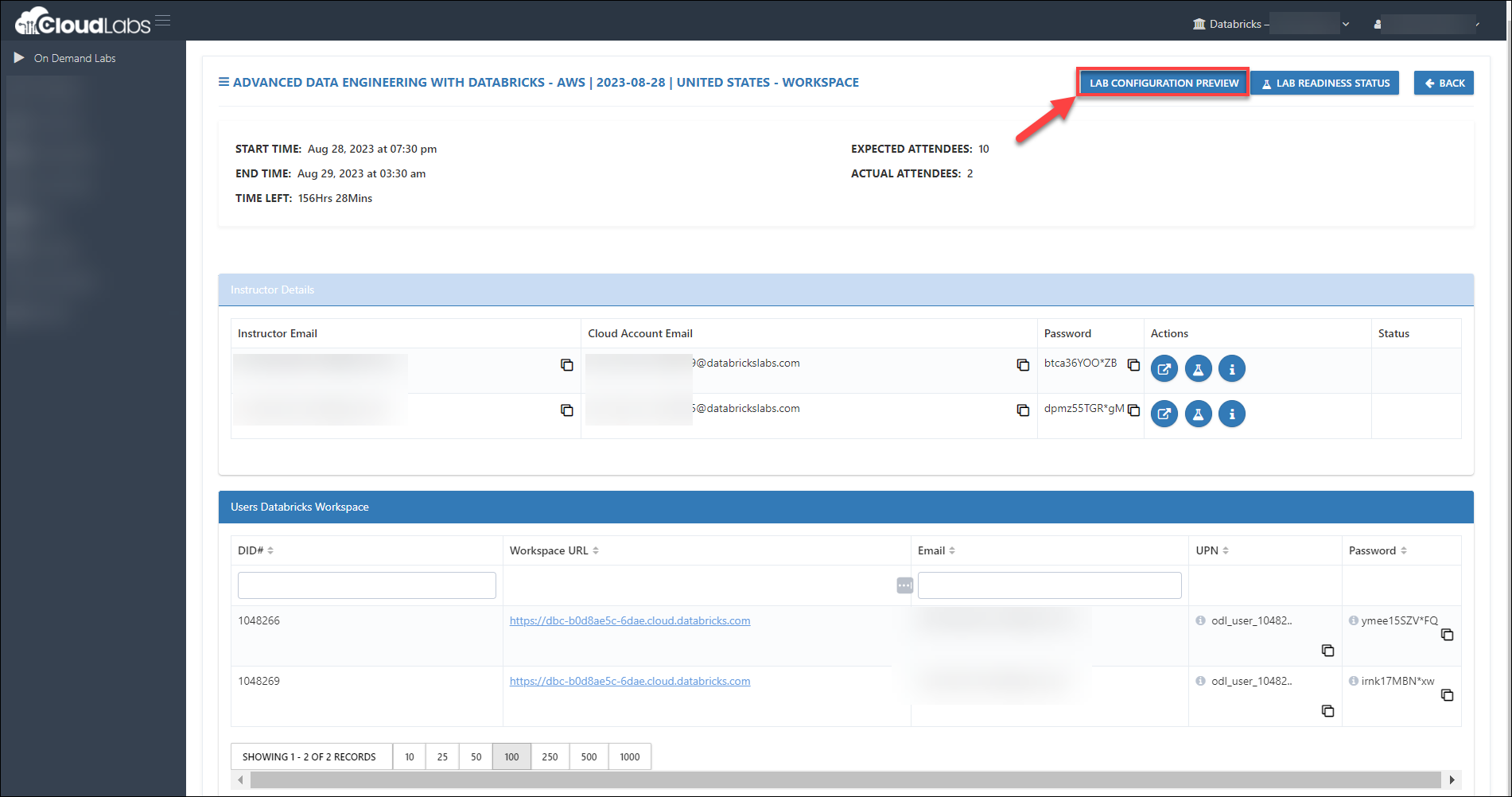Set page size to 100 records

pyautogui.click(x=511, y=756)
